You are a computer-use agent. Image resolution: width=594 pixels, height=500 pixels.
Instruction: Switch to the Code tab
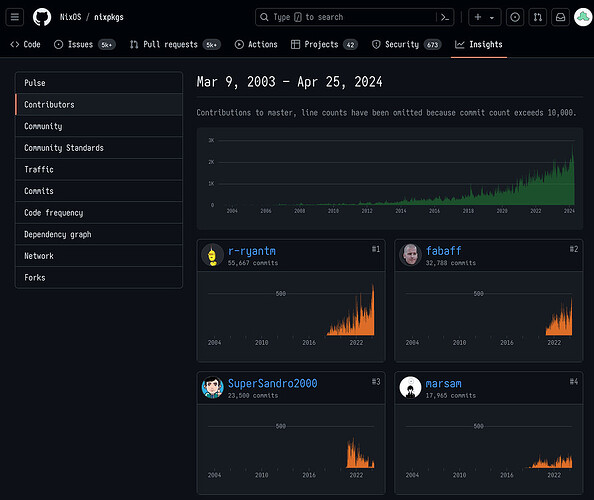click(25, 44)
